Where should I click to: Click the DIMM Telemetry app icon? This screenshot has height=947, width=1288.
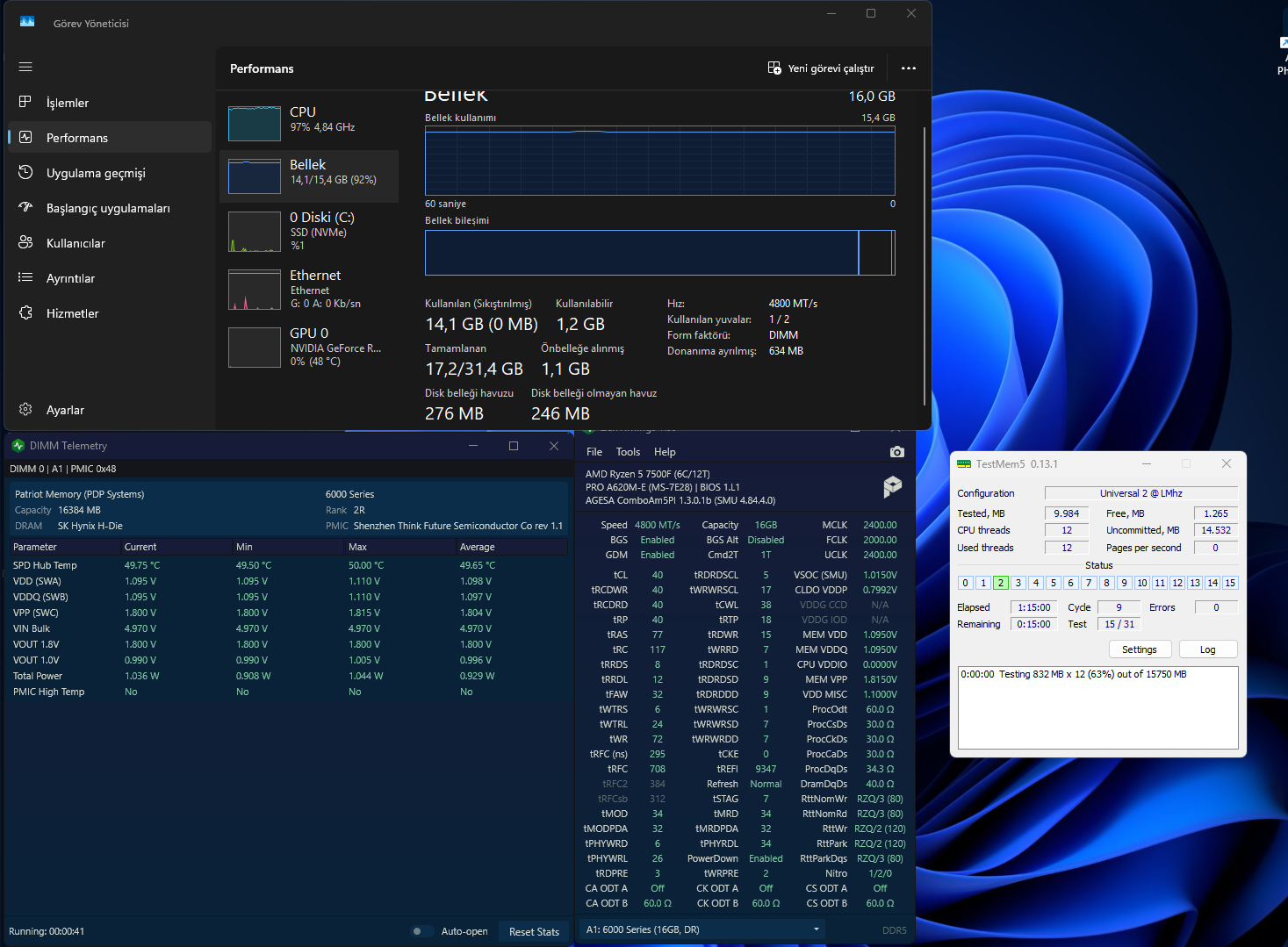click(x=18, y=446)
